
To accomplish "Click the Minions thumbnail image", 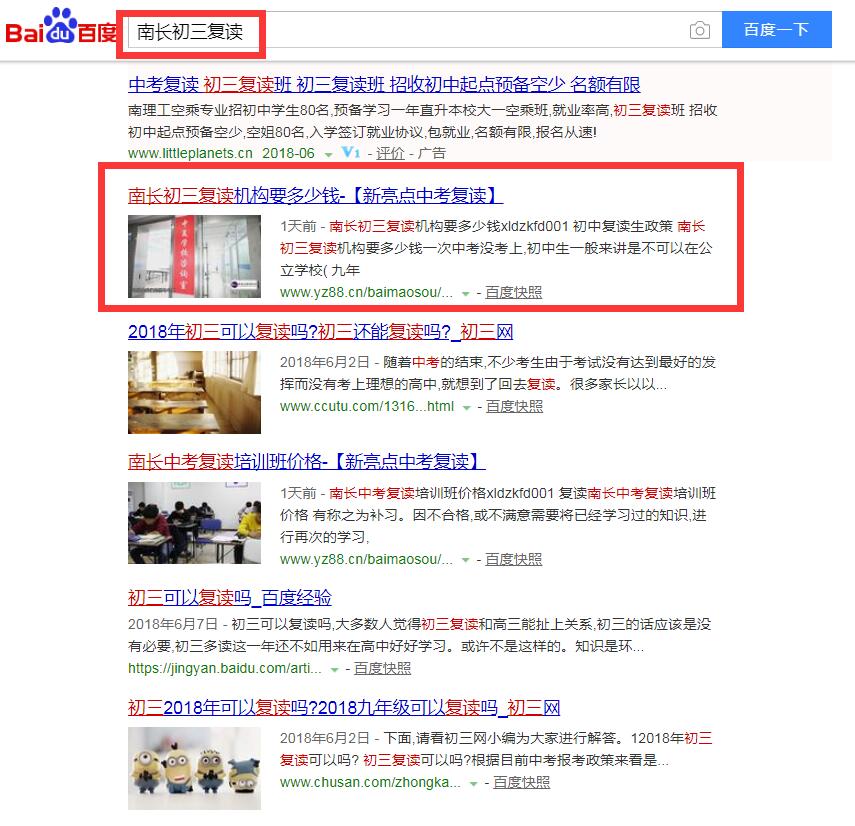I will (x=194, y=768).
